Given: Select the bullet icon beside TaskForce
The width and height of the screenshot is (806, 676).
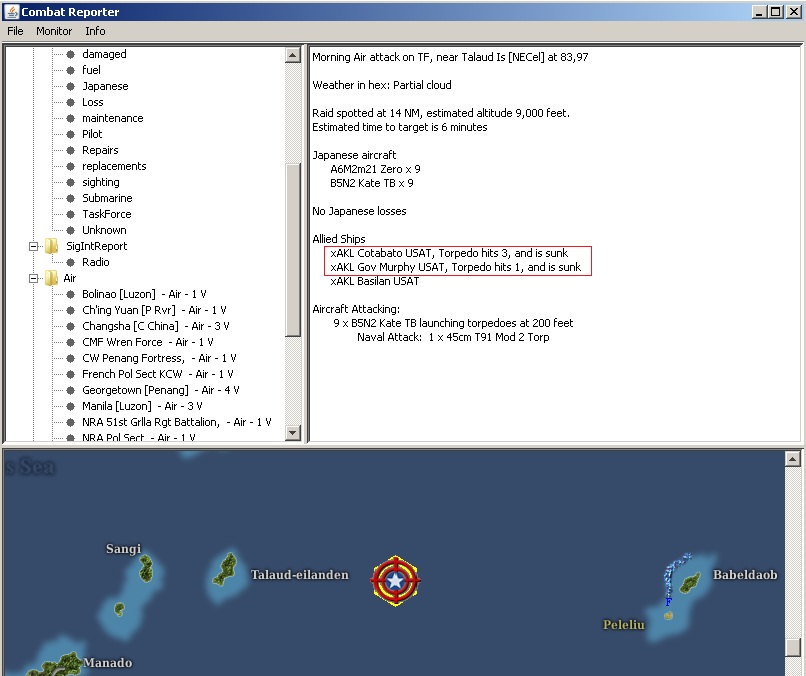Looking at the screenshot, I should [71, 214].
